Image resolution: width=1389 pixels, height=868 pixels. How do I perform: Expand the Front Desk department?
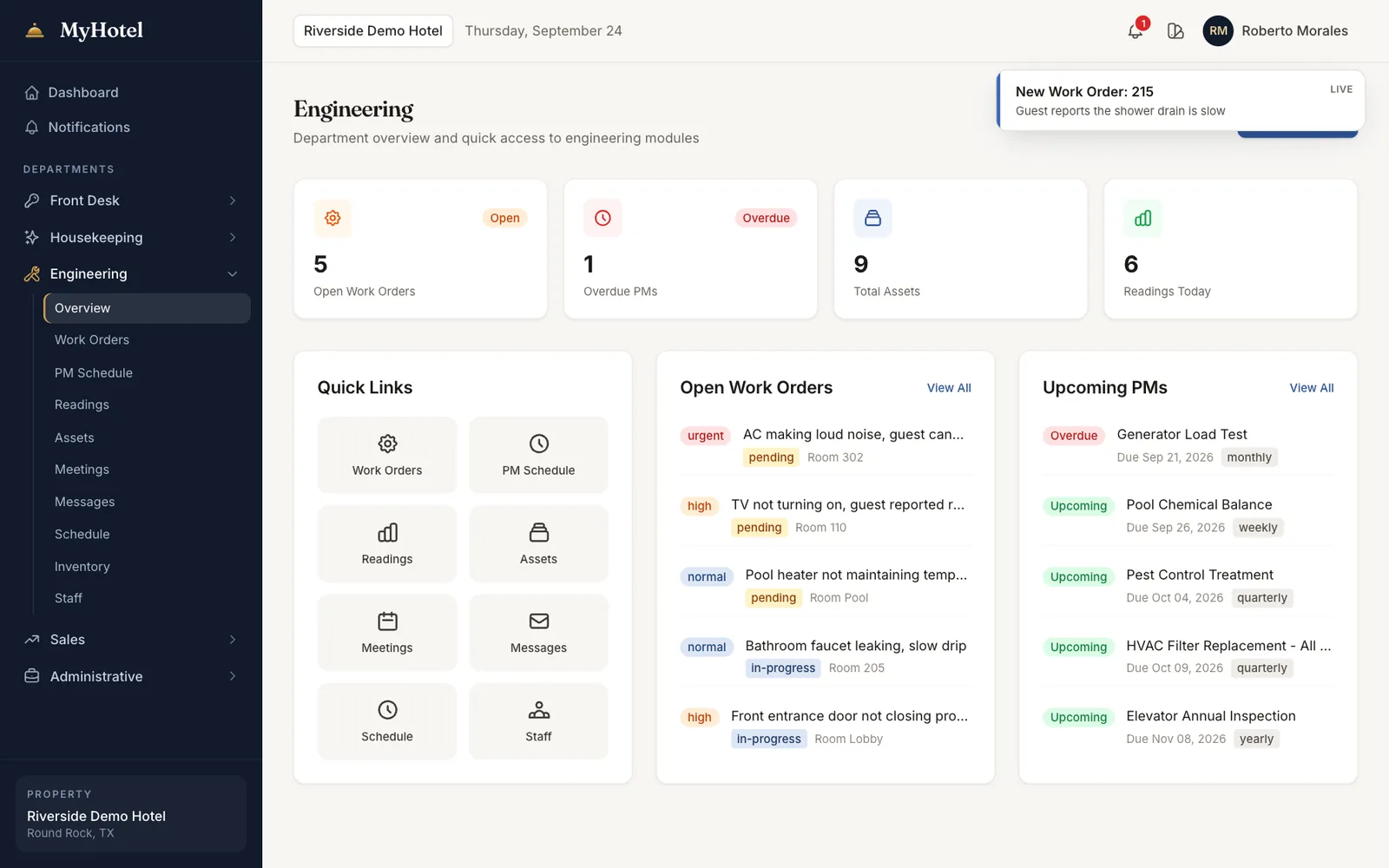tap(131, 201)
